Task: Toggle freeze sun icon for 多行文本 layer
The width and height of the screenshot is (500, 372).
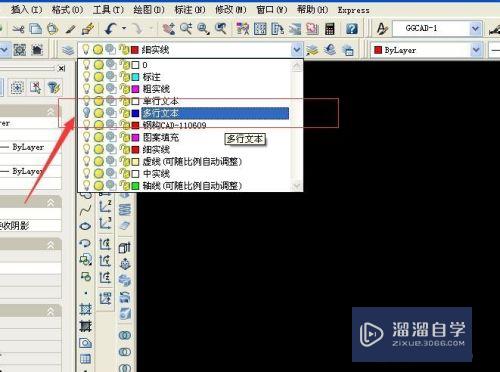Action: coord(98,113)
